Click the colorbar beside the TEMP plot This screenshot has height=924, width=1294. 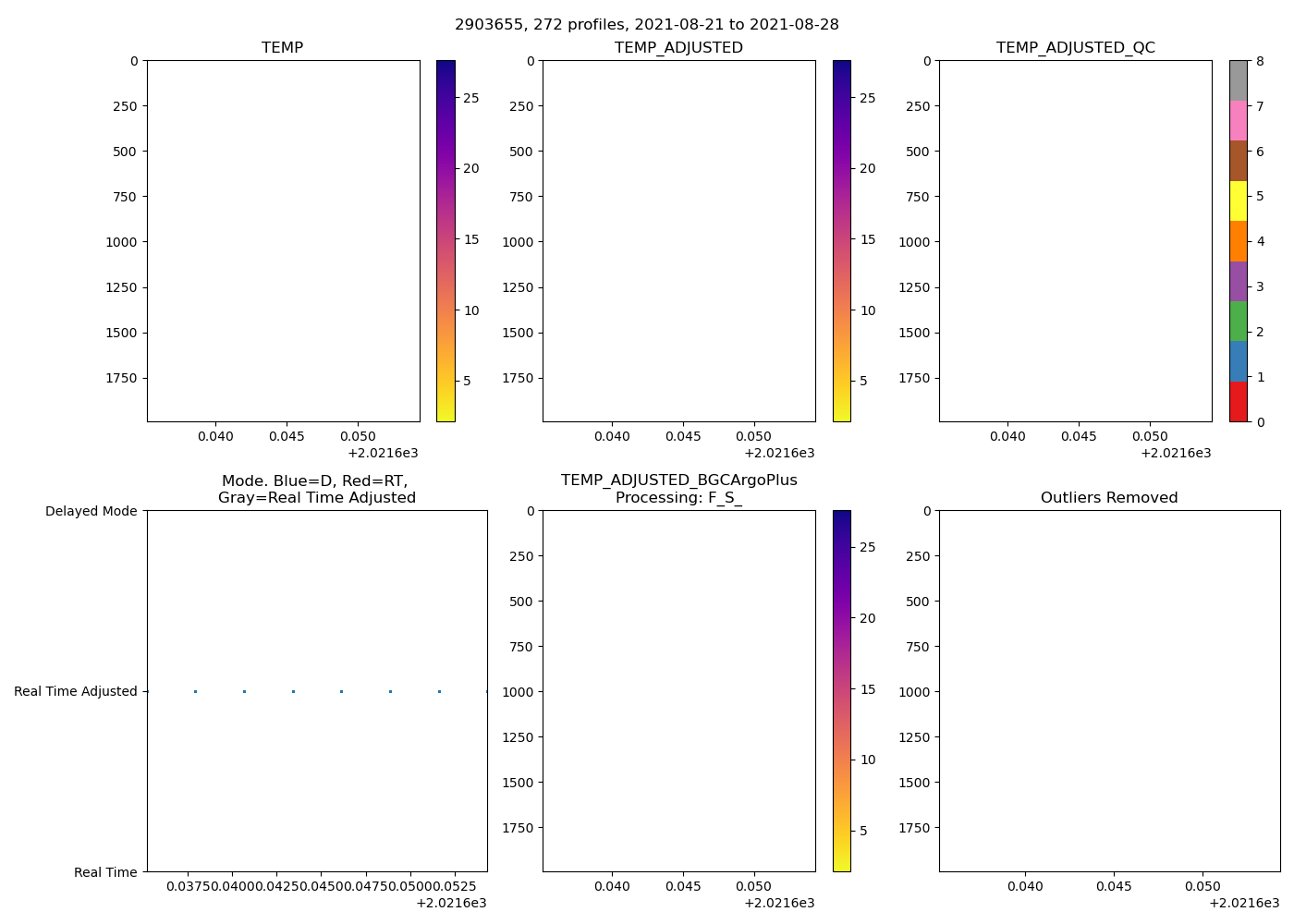coord(445,240)
